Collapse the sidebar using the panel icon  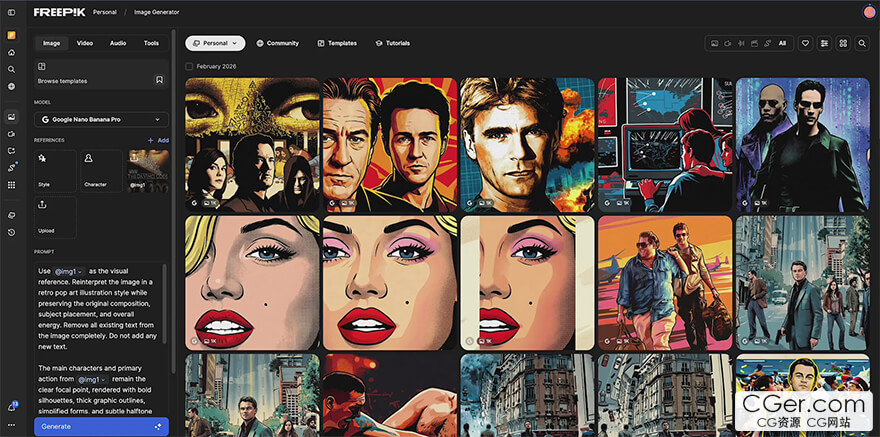click(x=12, y=13)
